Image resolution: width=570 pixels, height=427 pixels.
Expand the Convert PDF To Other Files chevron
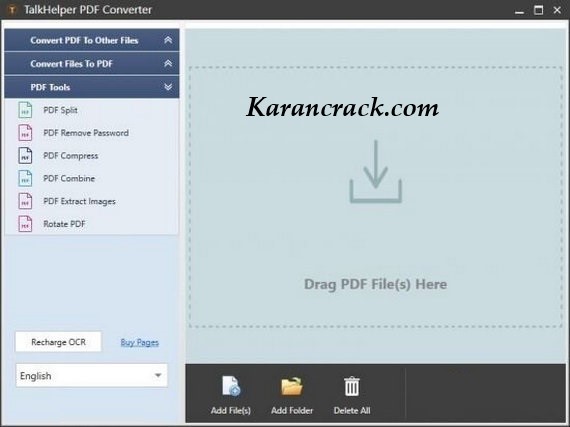pos(168,40)
